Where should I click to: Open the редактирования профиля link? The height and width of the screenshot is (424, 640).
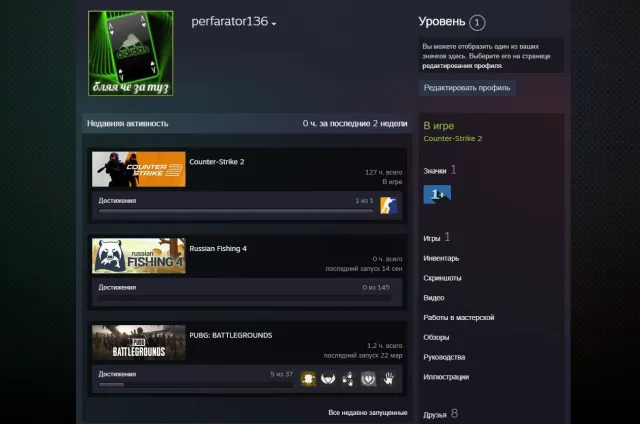(x=462, y=66)
